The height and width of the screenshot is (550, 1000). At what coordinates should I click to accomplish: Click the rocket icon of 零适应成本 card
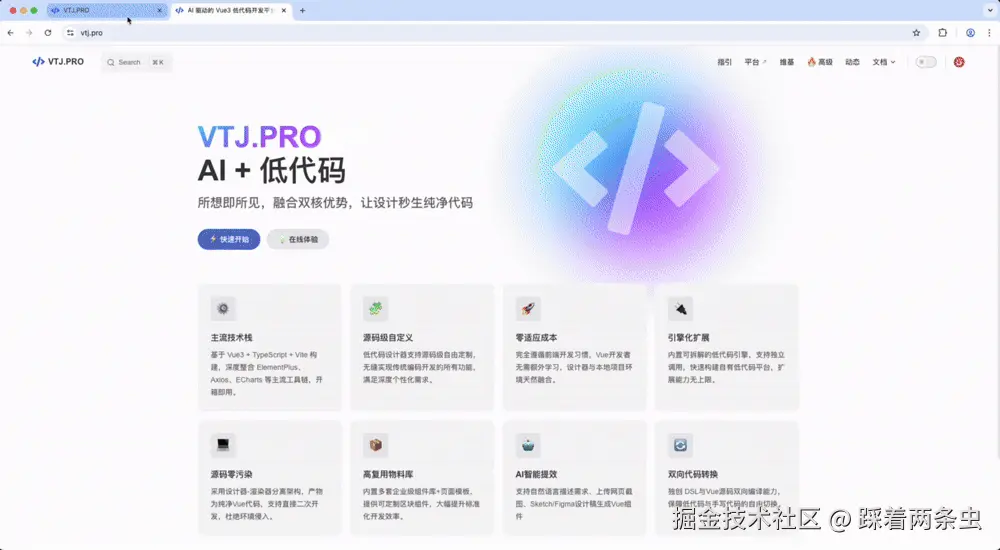click(528, 309)
